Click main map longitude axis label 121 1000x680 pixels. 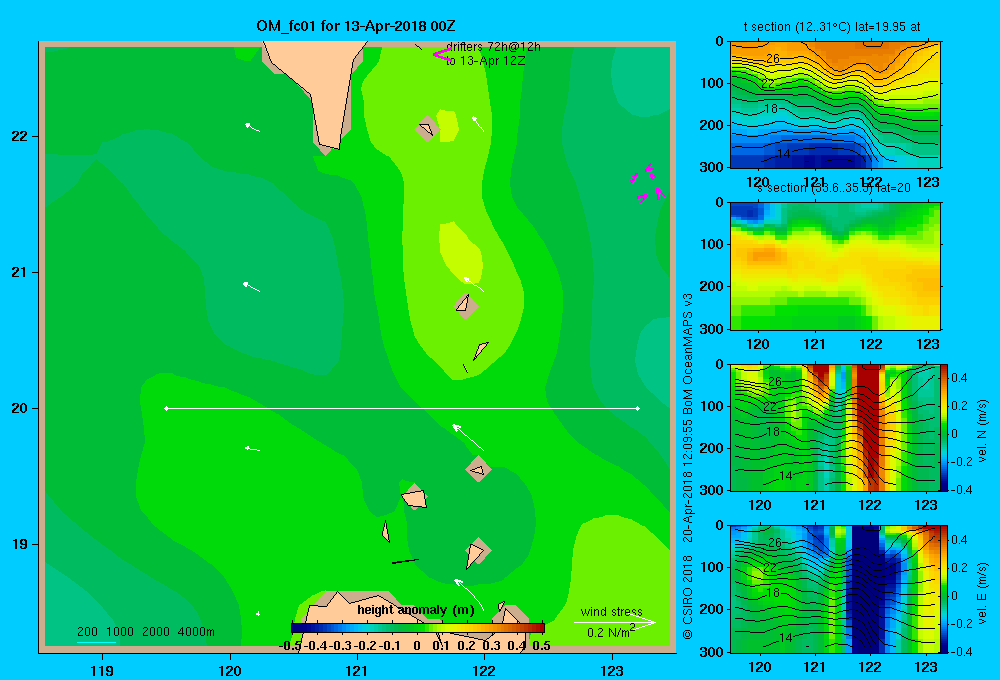[x=357, y=670]
